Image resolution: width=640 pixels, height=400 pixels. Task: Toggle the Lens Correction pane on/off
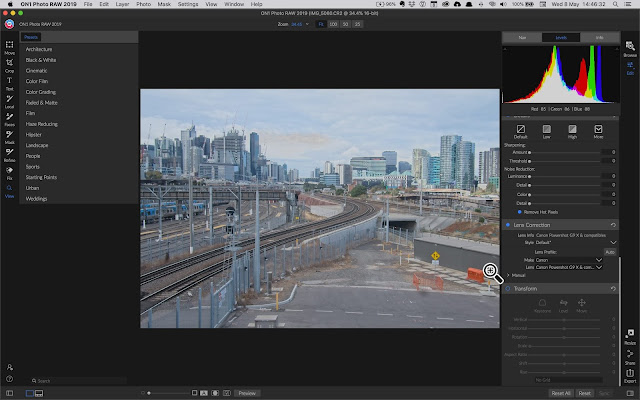pyautogui.click(x=509, y=225)
